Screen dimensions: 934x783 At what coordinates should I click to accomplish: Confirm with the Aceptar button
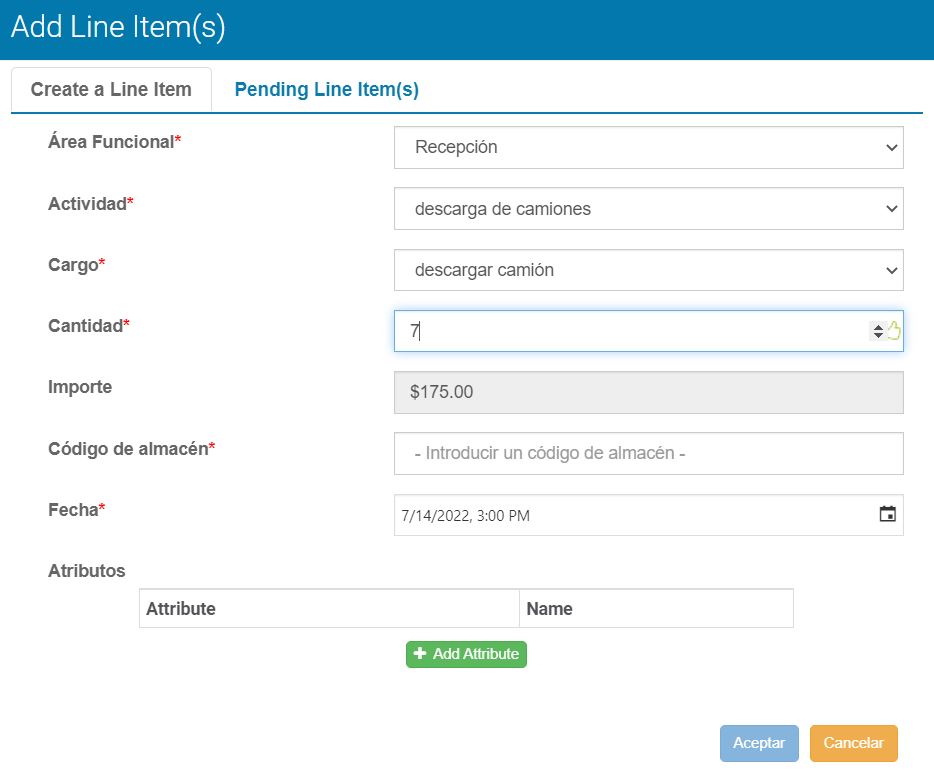(x=759, y=743)
